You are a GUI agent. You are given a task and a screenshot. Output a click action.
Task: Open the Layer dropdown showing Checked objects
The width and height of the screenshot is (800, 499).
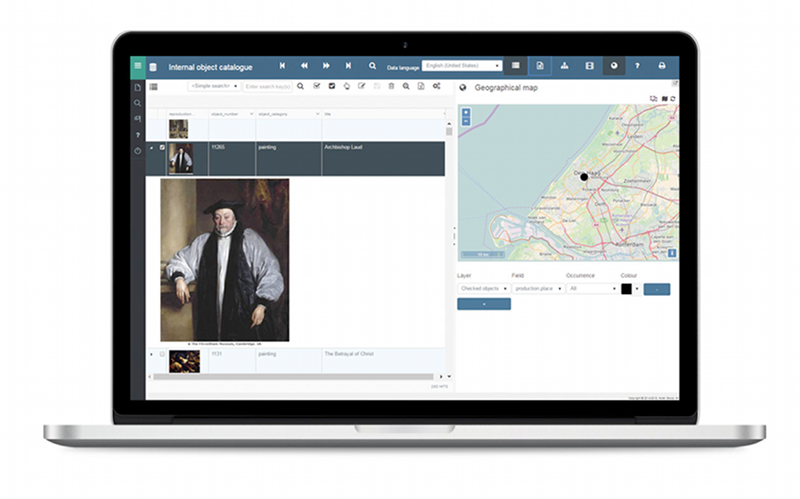click(x=484, y=289)
